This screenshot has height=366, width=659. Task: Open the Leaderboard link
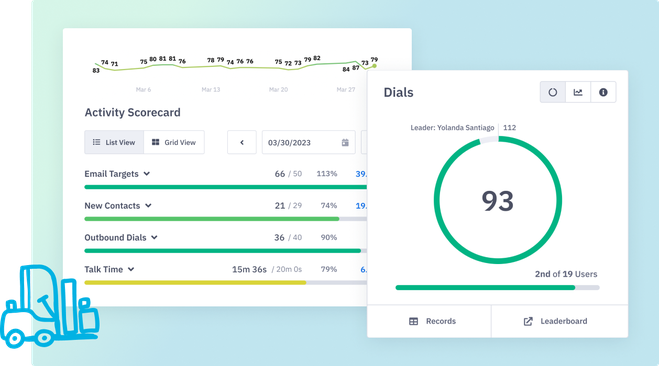(560, 321)
